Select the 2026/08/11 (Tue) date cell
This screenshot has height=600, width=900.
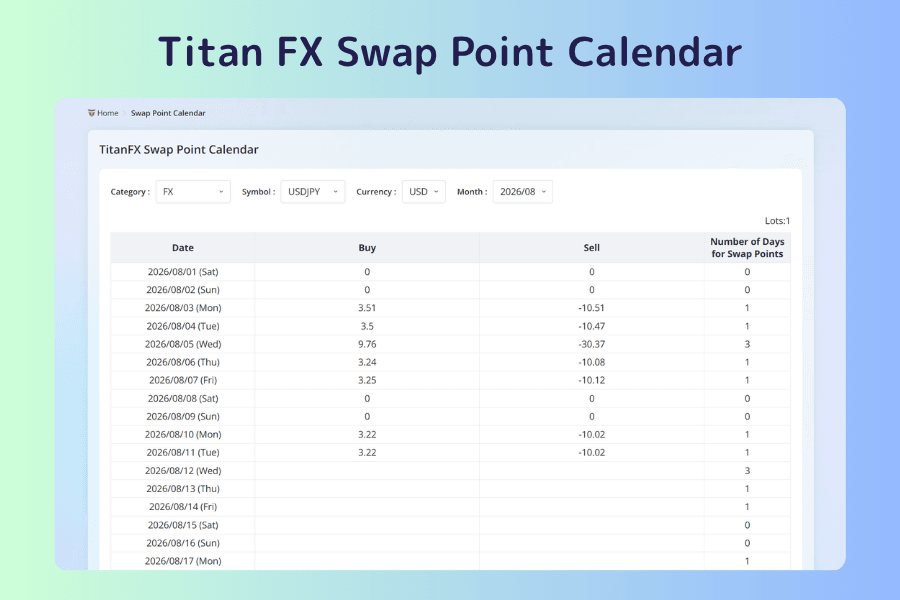click(x=183, y=452)
